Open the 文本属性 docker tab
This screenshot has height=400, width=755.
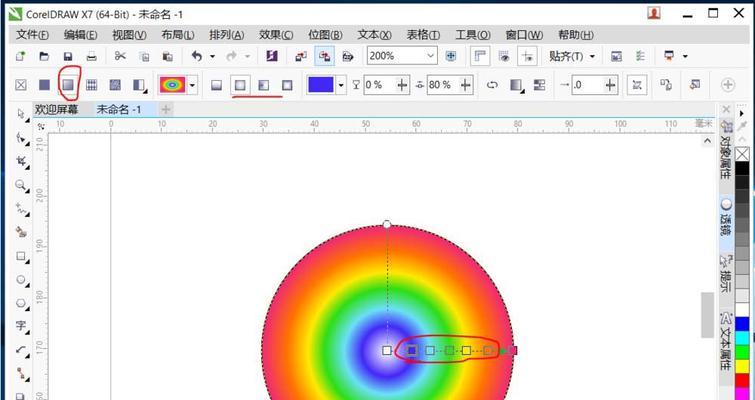coord(726,342)
